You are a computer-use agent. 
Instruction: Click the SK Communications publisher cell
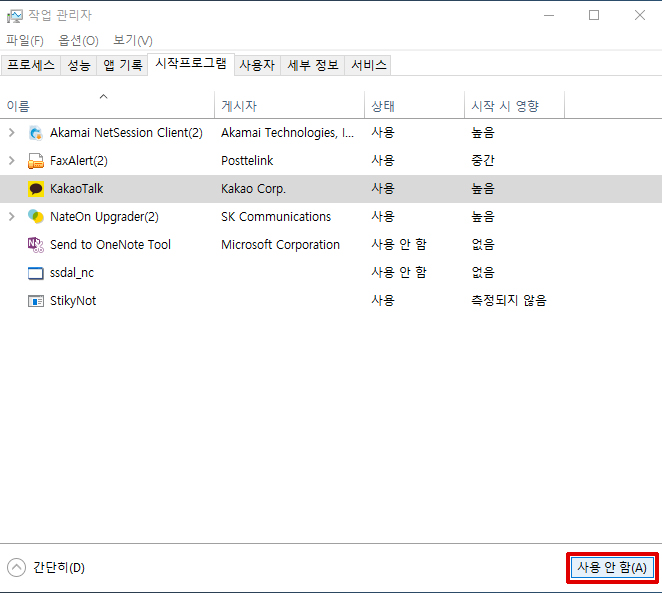click(276, 217)
